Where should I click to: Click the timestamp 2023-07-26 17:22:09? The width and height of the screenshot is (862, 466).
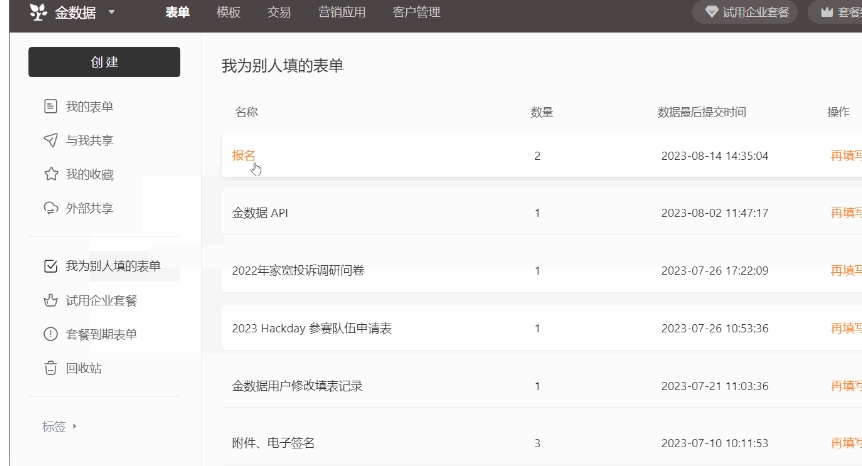715,270
